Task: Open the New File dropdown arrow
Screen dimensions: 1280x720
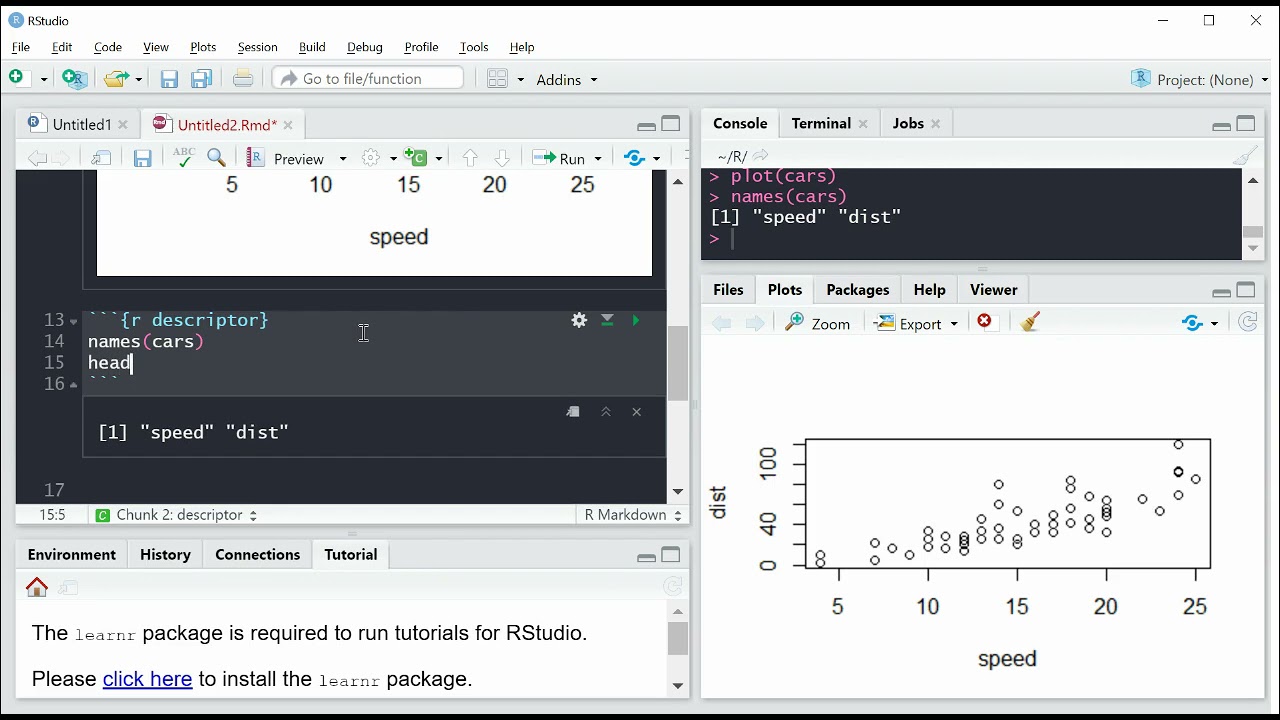Action: pyautogui.click(x=43, y=79)
